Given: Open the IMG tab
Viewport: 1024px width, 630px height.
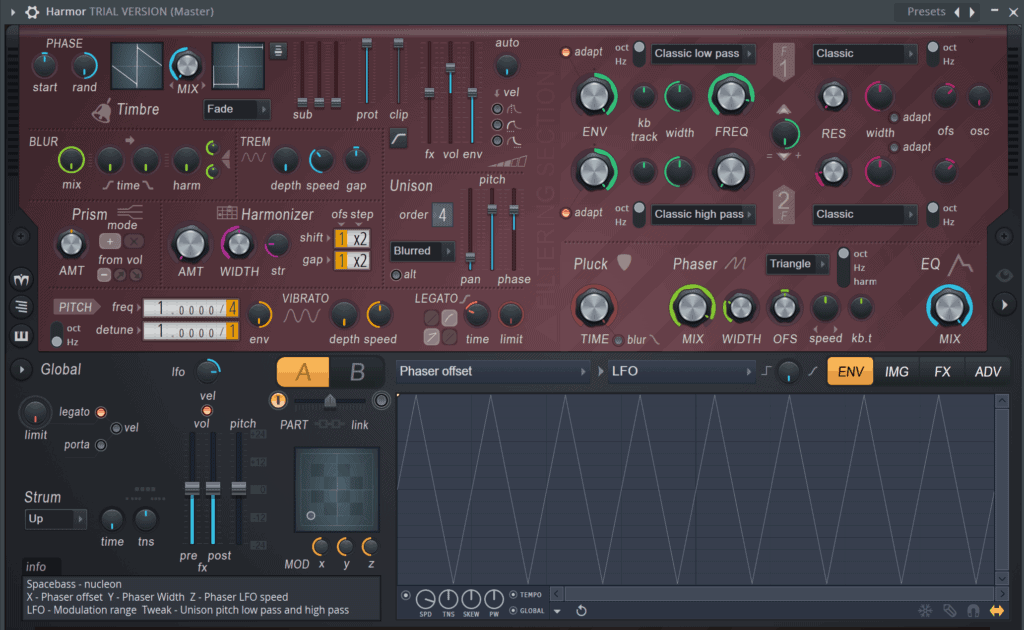Looking at the screenshot, I should [x=896, y=371].
